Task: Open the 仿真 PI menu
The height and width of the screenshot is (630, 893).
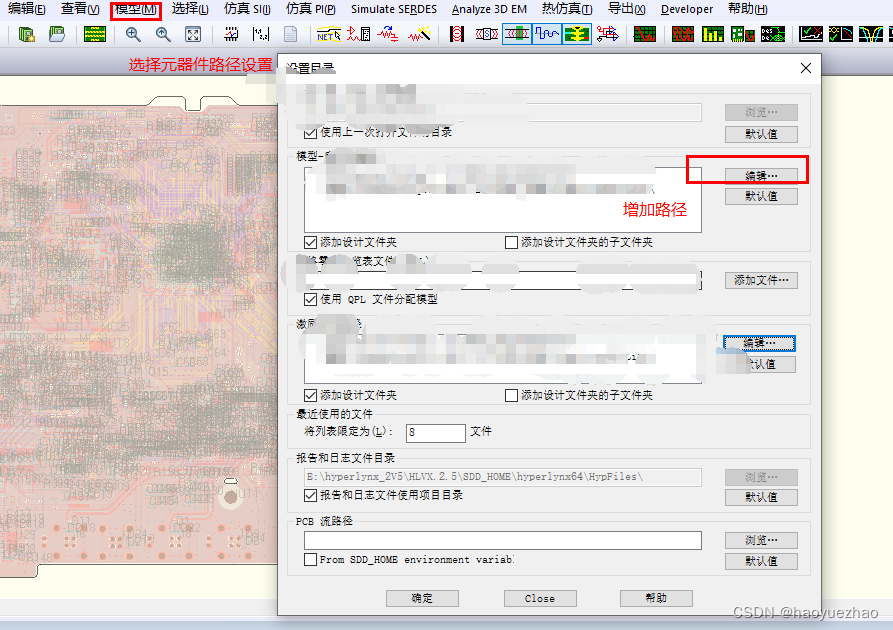Action: tap(310, 9)
